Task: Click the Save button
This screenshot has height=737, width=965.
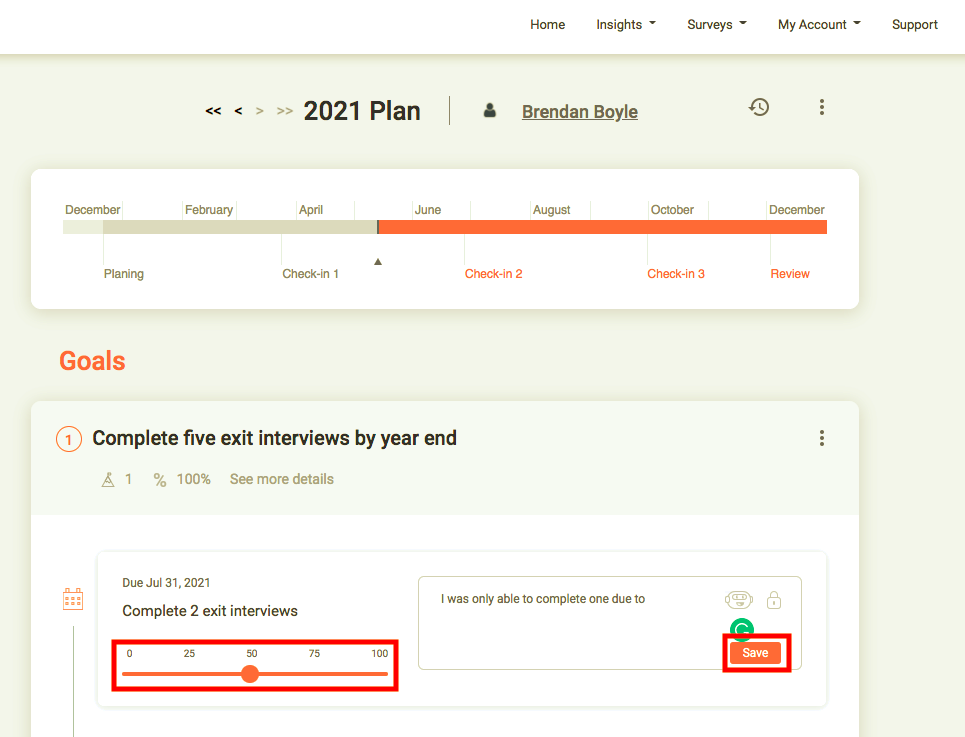Action: (x=756, y=652)
